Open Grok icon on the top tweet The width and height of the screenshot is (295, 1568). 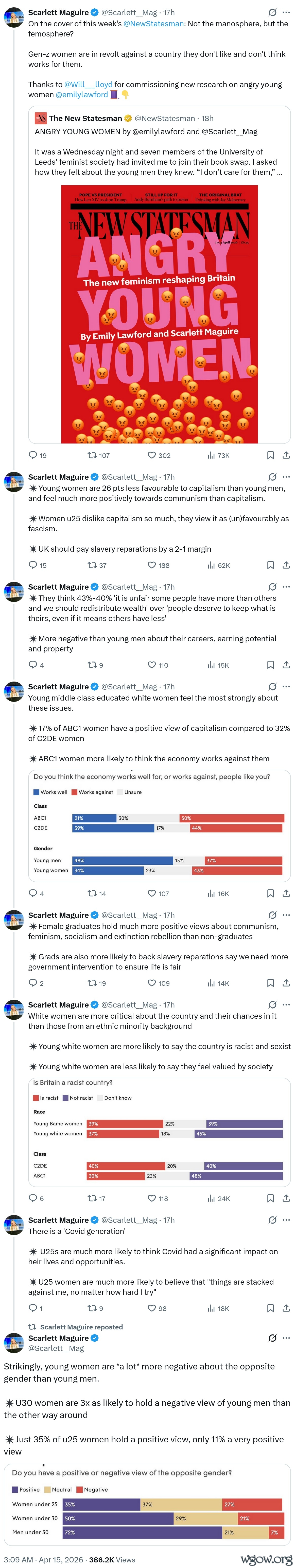(272, 12)
